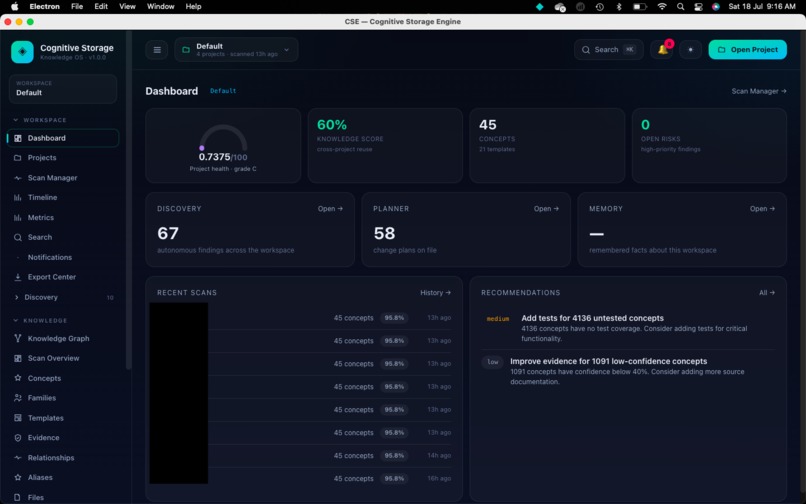Image resolution: width=806 pixels, height=504 pixels.
Task: Click the low priority badge
Action: coord(492,362)
